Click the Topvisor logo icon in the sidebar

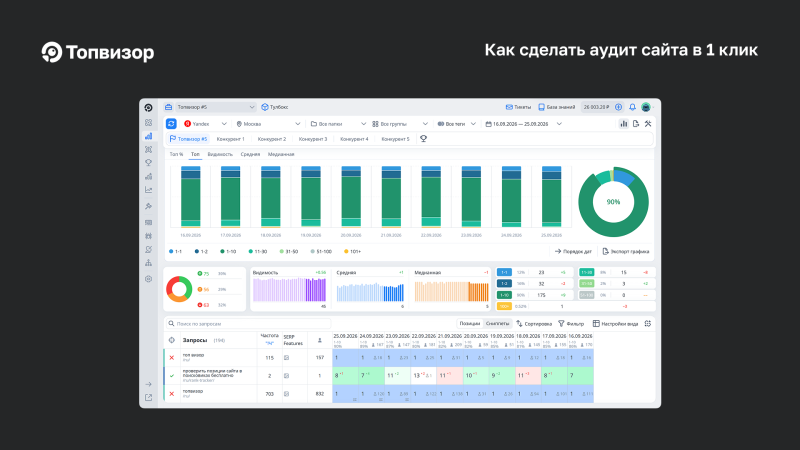point(148,108)
